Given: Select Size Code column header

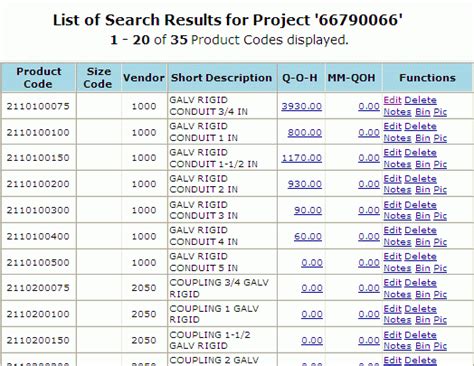Looking at the screenshot, I should click(x=98, y=78).
